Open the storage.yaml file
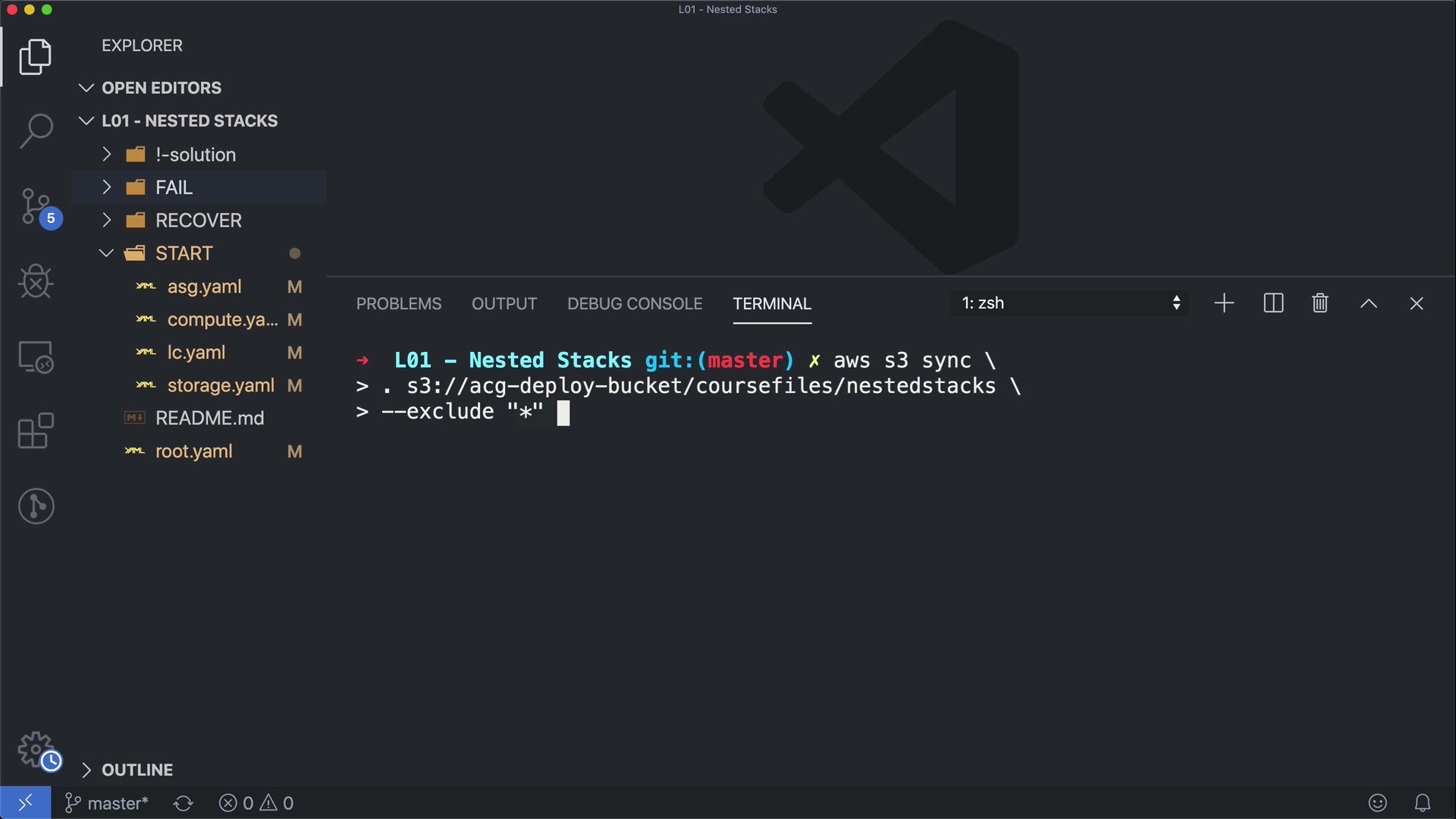The height and width of the screenshot is (819, 1456). click(220, 385)
